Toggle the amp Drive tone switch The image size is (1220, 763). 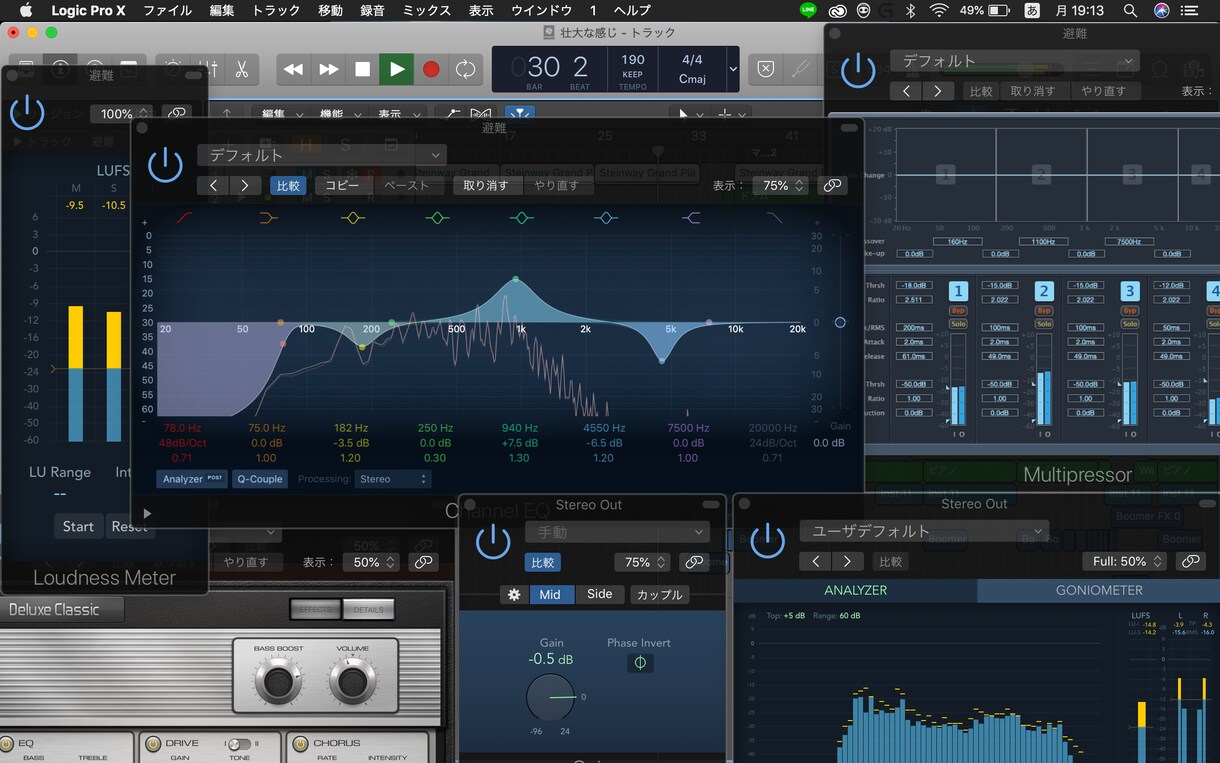click(239, 744)
